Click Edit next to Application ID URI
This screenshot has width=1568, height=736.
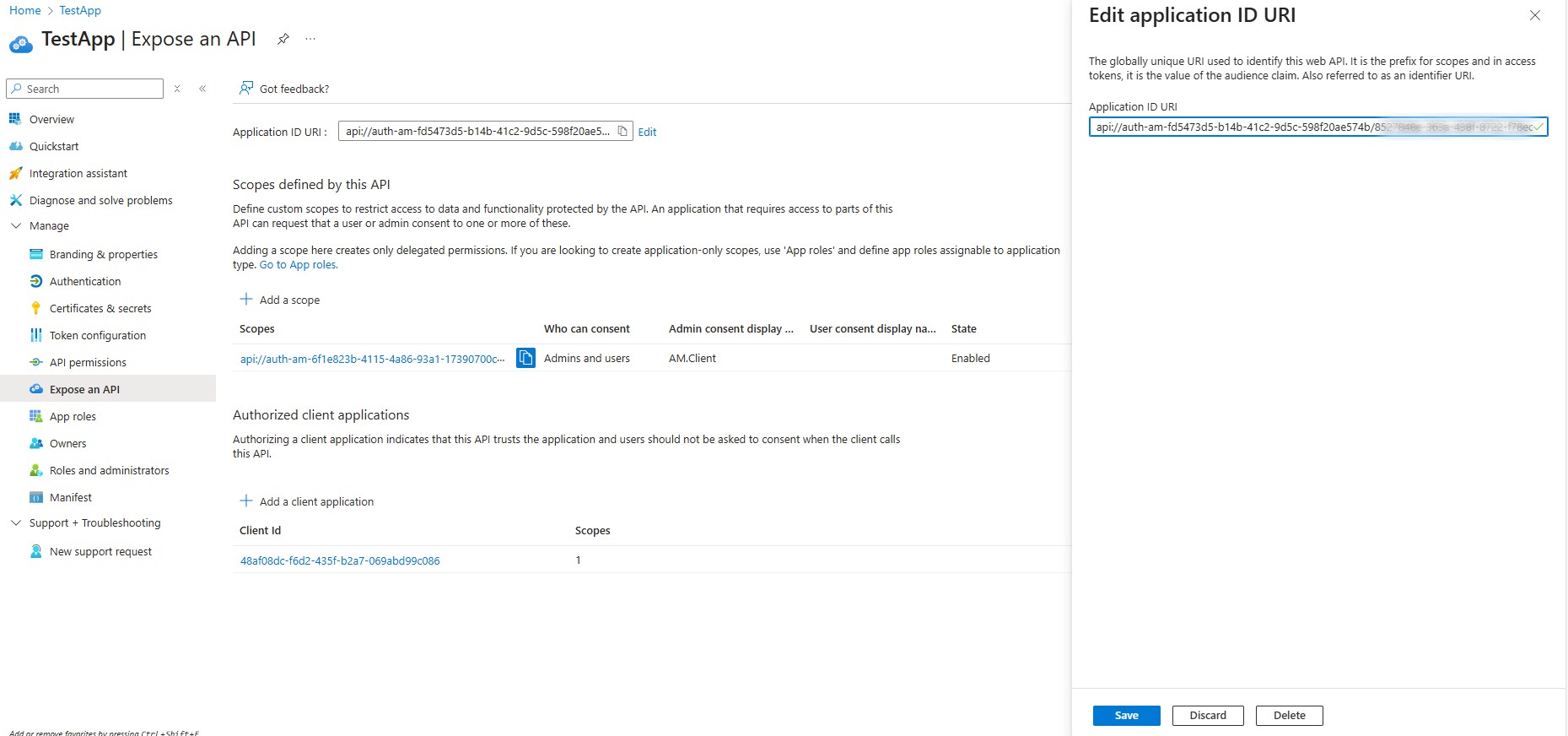click(x=647, y=132)
